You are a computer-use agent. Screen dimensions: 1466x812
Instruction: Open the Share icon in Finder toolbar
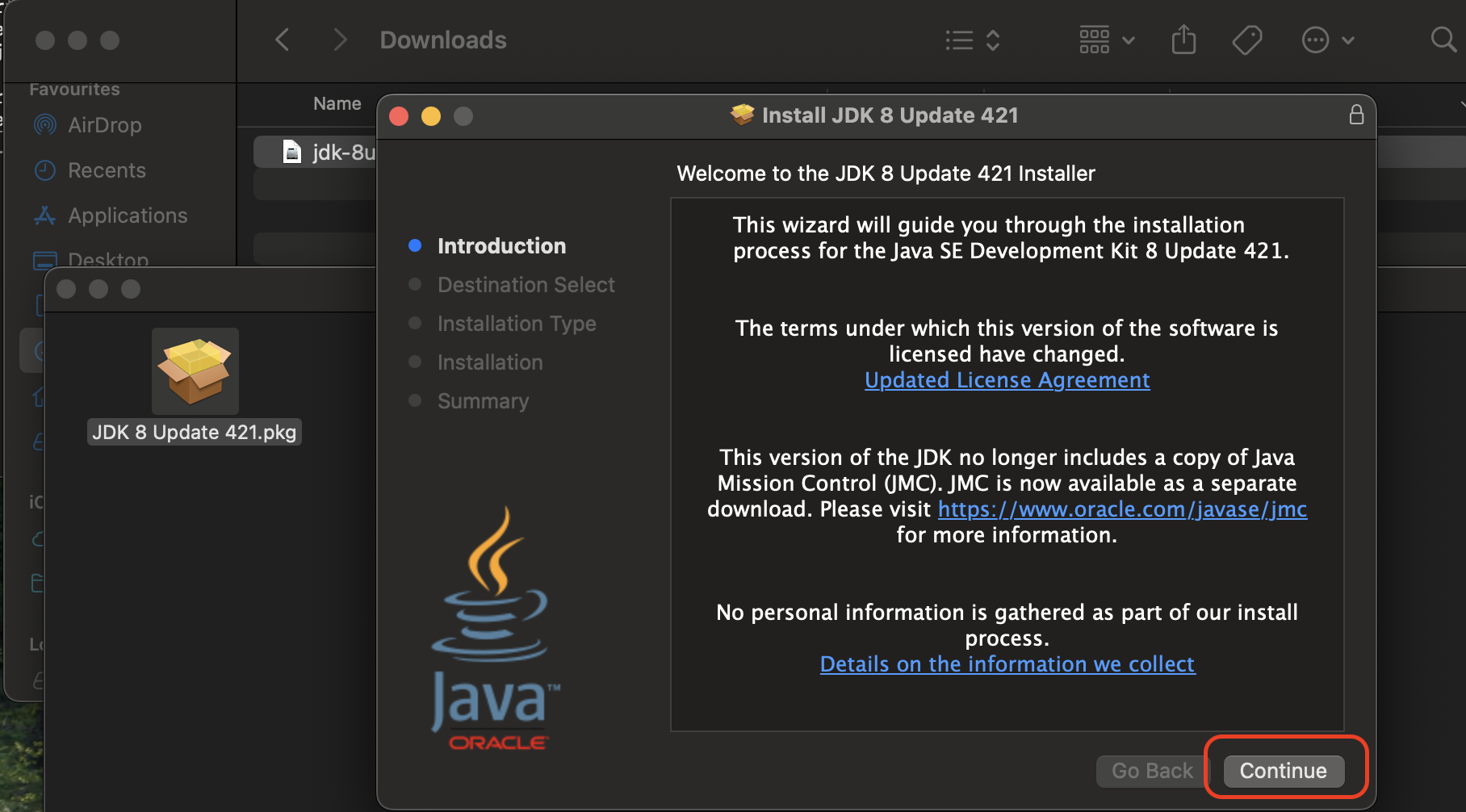(x=1183, y=40)
